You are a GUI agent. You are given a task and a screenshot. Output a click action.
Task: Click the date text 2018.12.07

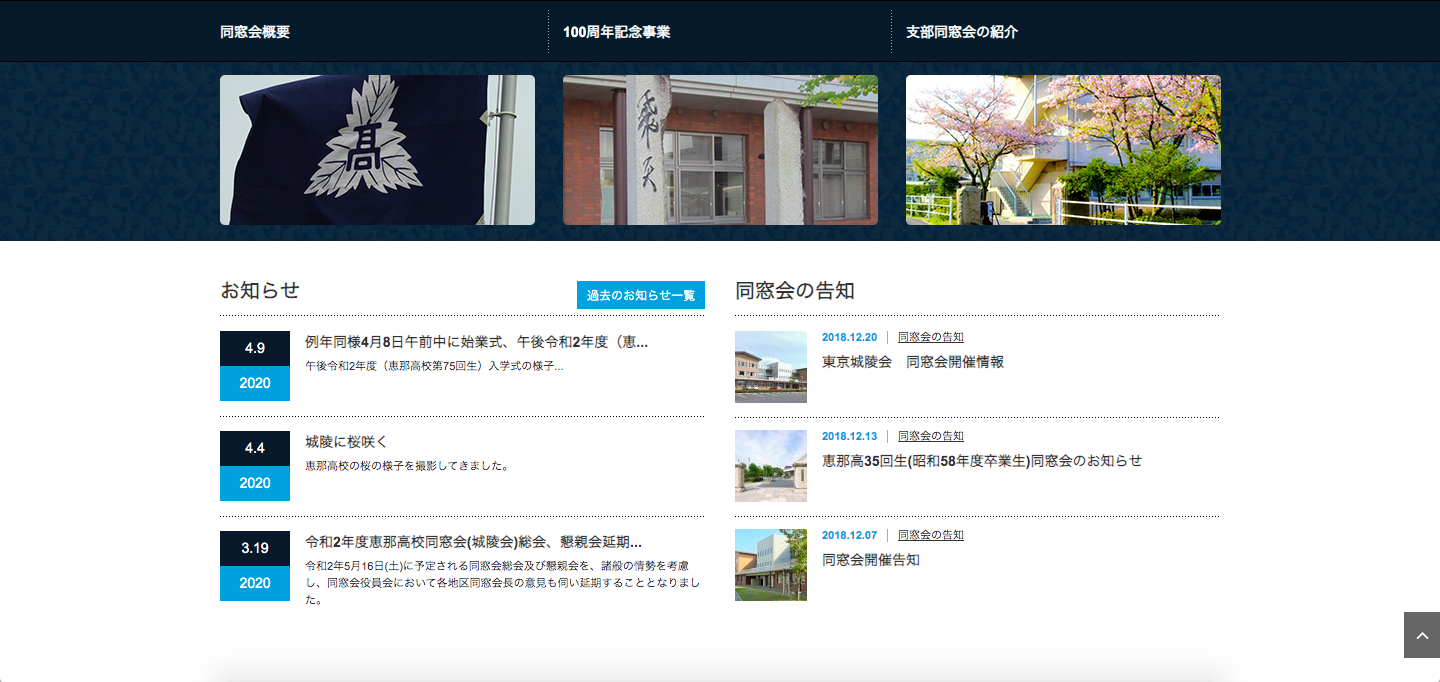coord(849,535)
